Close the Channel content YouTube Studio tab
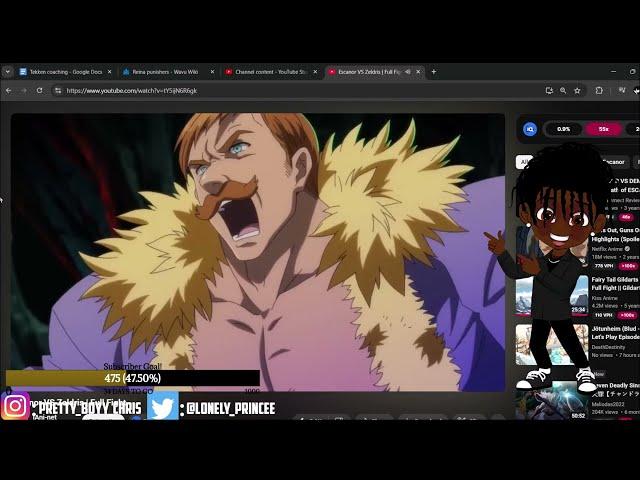Screen dimensions: 640x480 tap(315, 72)
